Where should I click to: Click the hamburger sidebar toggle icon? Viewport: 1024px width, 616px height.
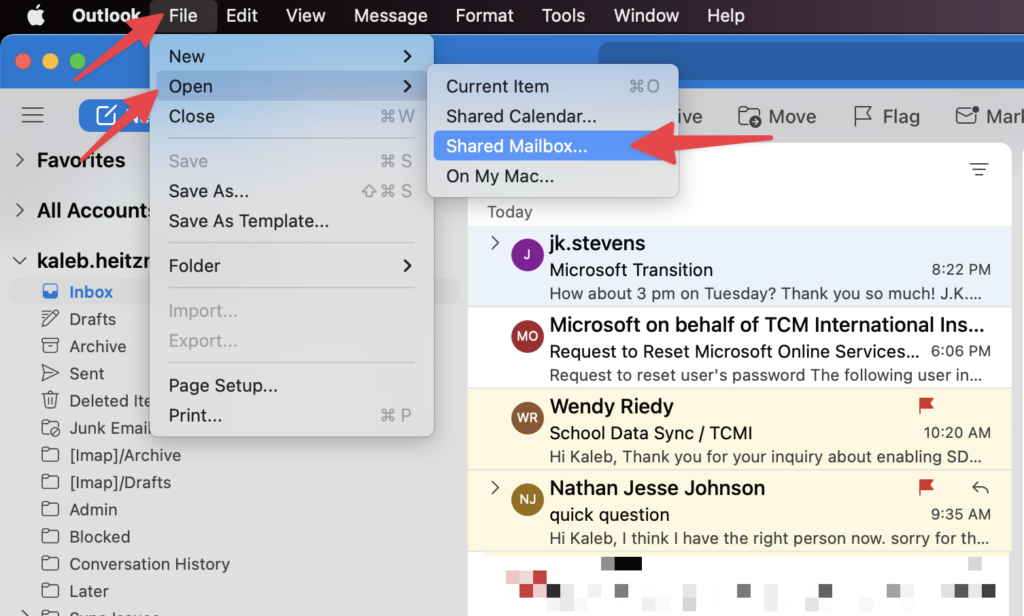(x=33, y=115)
